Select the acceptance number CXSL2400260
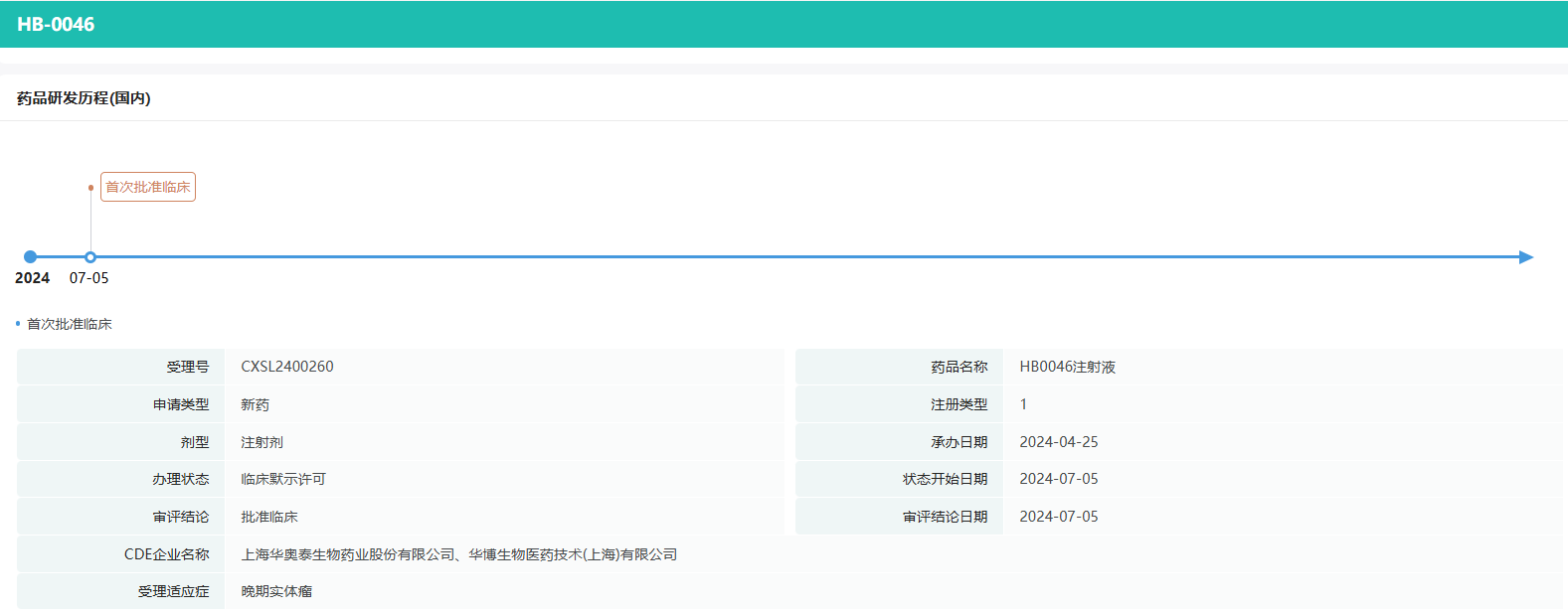 pyautogui.click(x=287, y=367)
